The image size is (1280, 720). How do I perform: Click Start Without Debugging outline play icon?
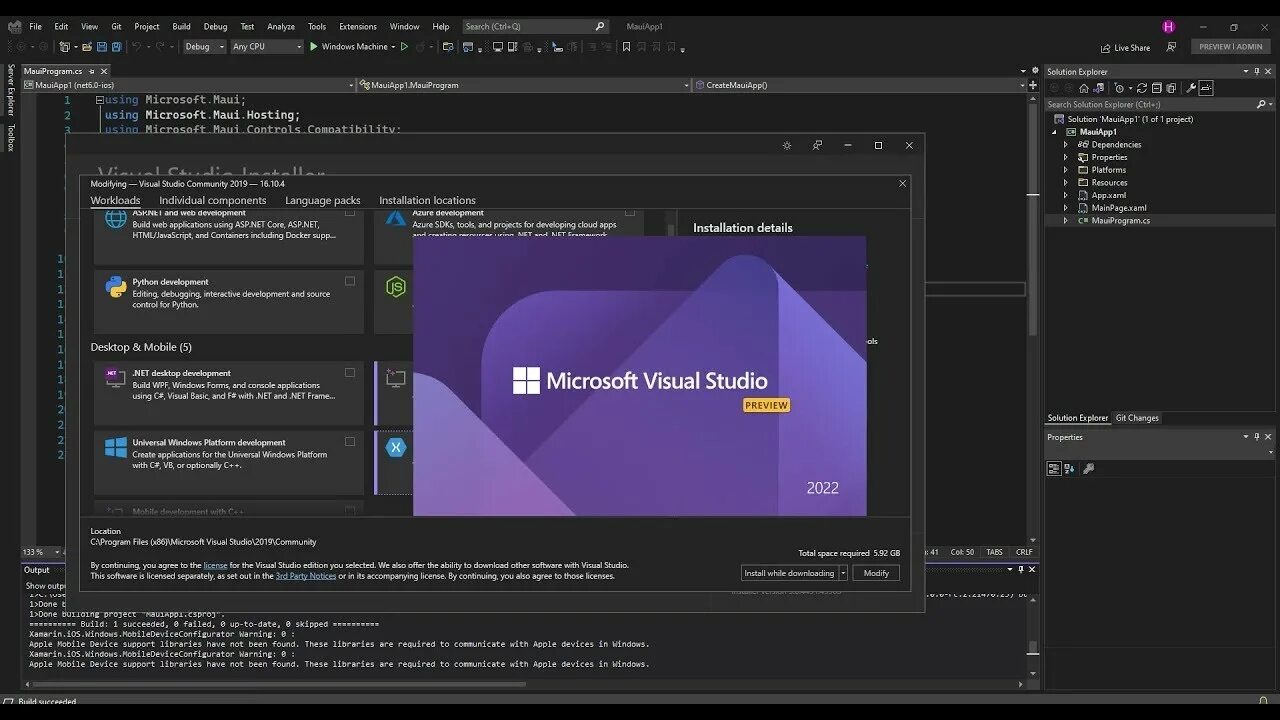pyautogui.click(x=404, y=46)
